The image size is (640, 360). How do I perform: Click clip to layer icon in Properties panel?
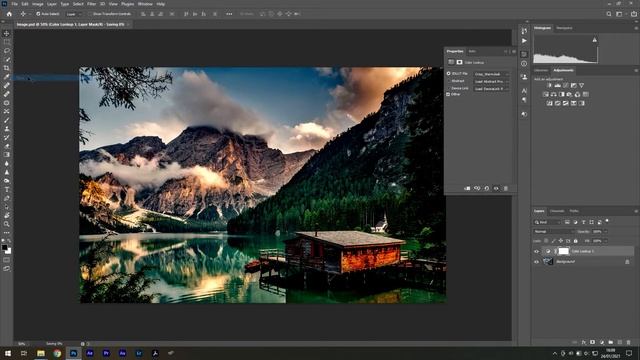coord(467,188)
